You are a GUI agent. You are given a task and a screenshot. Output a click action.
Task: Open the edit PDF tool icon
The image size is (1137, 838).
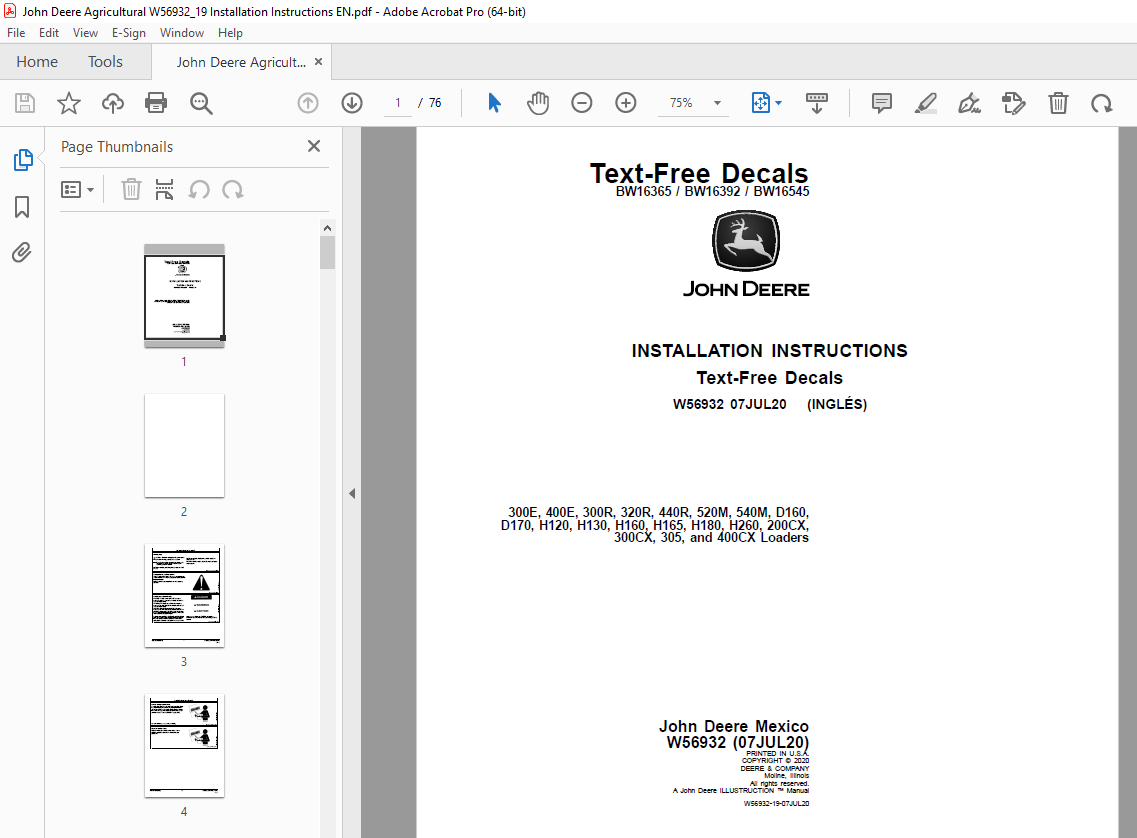point(1014,103)
